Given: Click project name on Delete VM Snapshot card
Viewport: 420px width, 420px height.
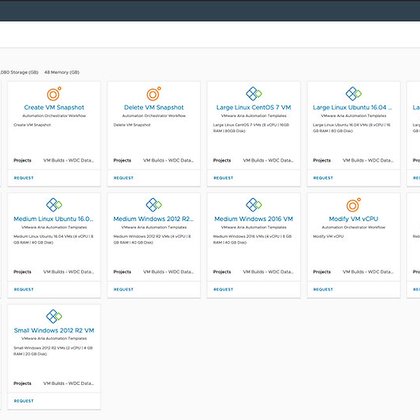Looking at the screenshot, I should (168, 160).
